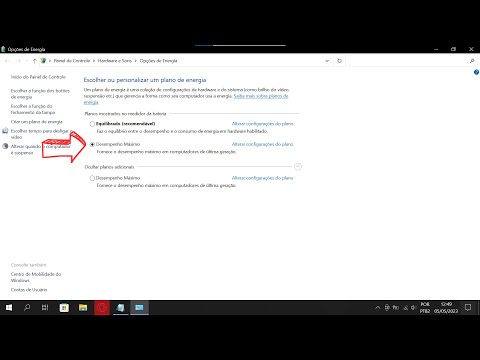Launch Microsoft Store from taskbar

click(64, 307)
